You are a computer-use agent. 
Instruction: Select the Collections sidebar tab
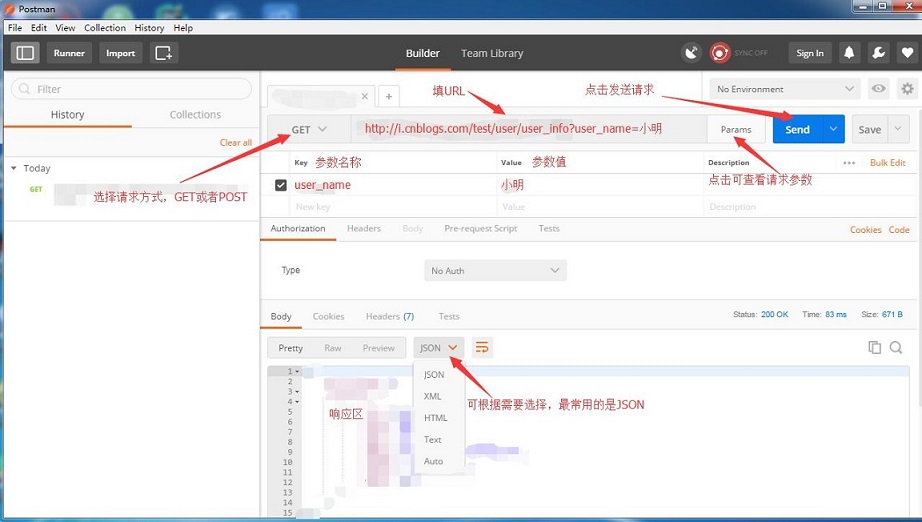[x=195, y=115]
